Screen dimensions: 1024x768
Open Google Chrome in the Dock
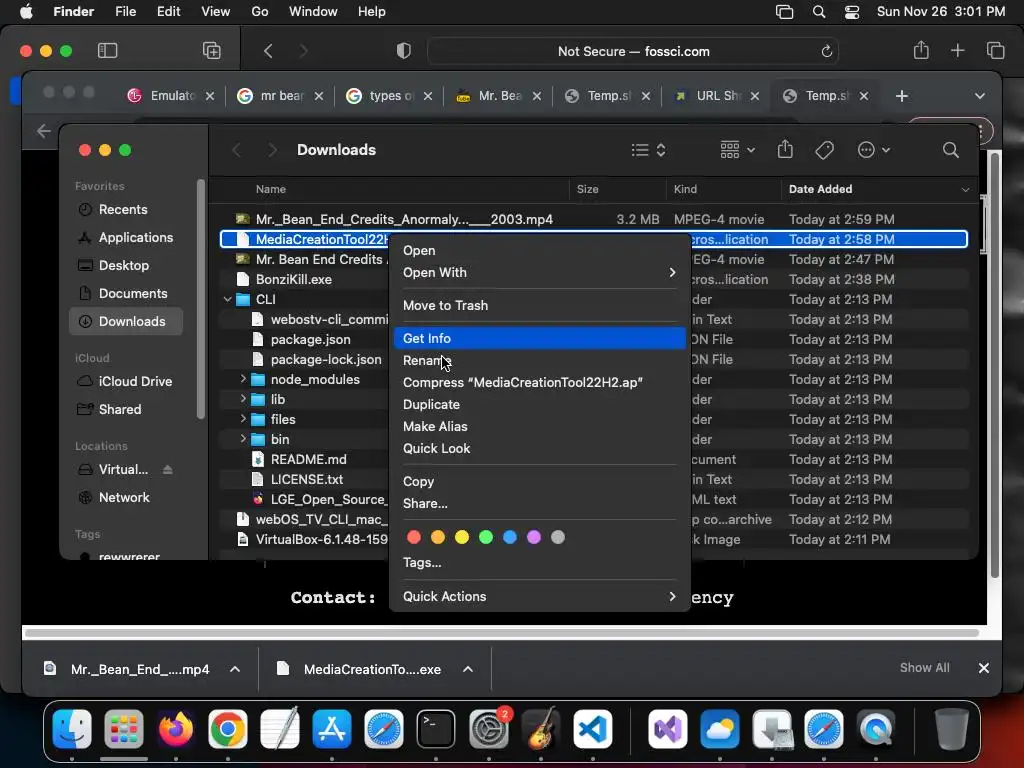pyautogui.click(x=227, y=728)
